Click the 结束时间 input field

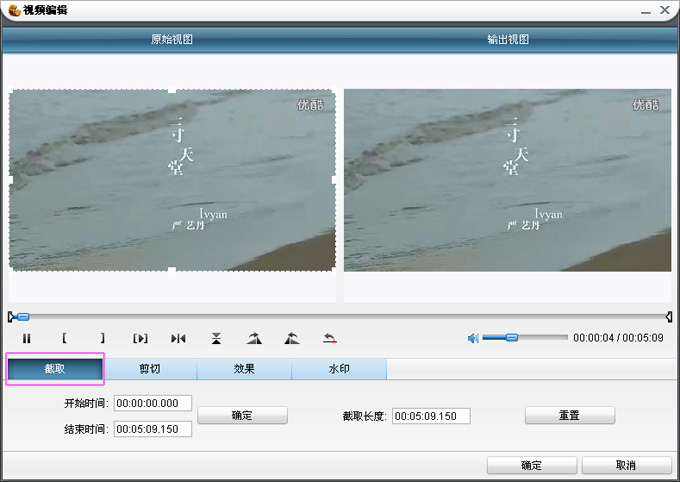pyautogui.click(x=153, y=429)
